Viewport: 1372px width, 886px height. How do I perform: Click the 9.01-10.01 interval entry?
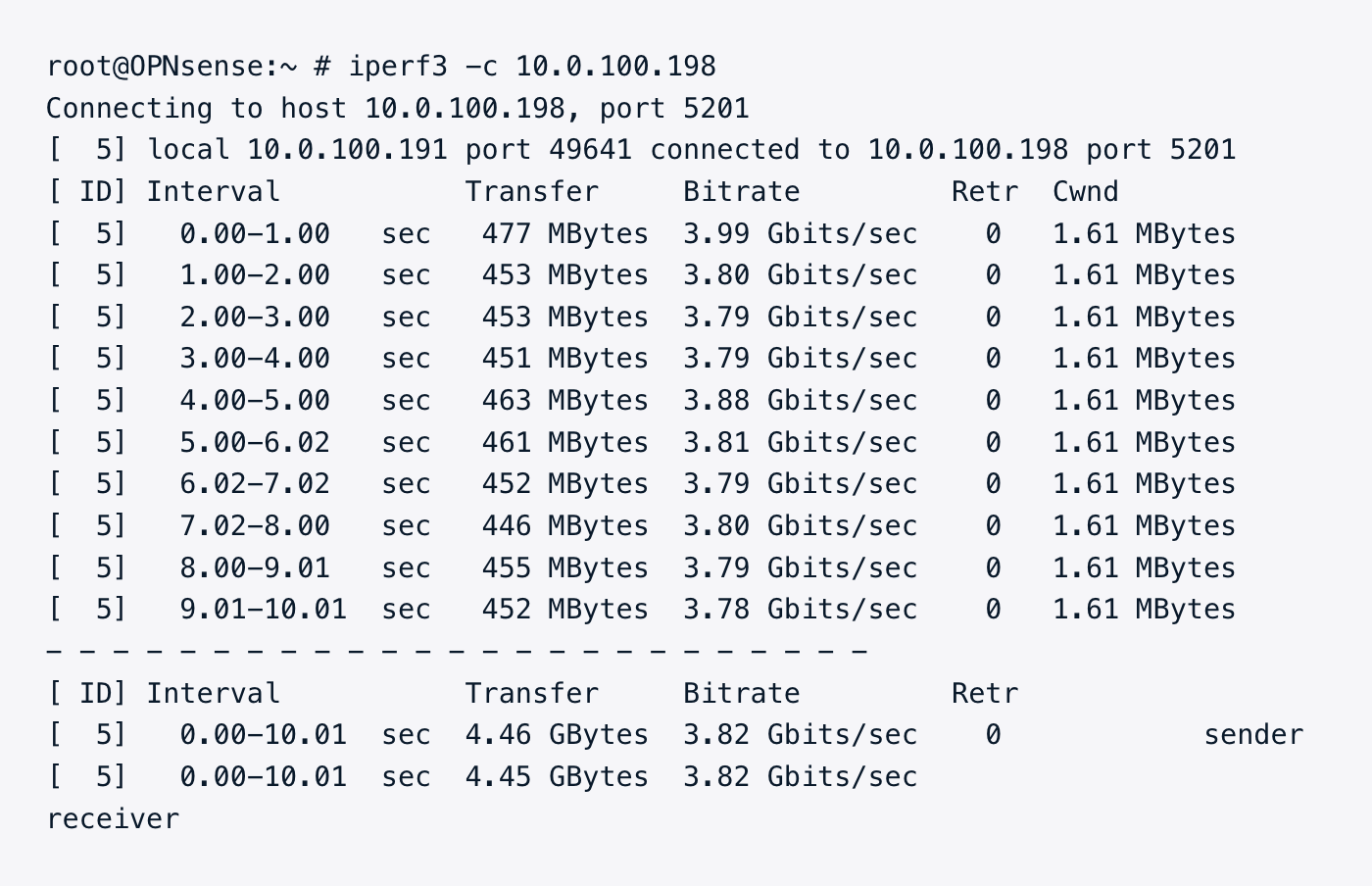263,609
